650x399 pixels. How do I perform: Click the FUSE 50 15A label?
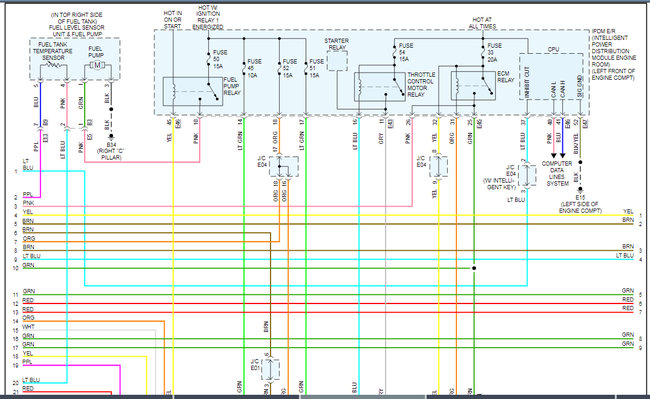click(220, 59)
